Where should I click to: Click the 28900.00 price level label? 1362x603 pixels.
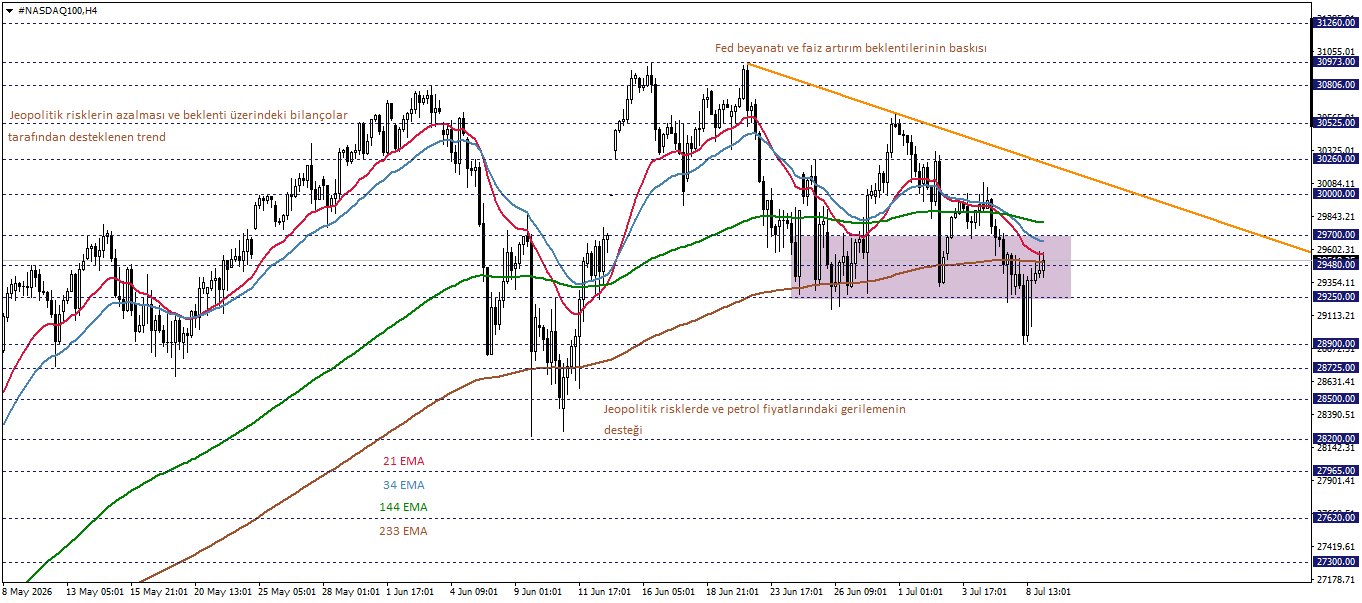click(1336, 344)
